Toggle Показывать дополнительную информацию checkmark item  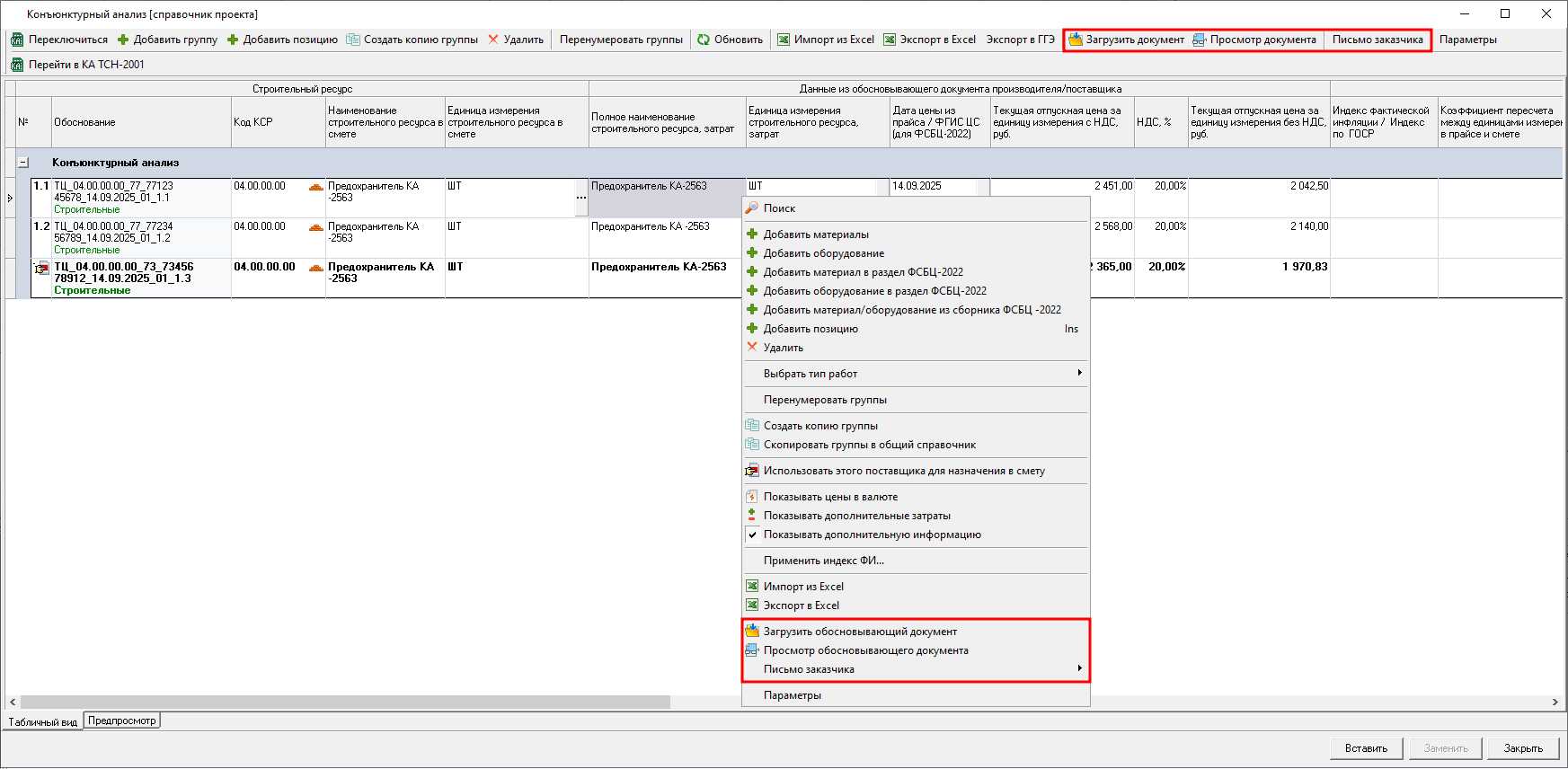(x=872, y=535)
